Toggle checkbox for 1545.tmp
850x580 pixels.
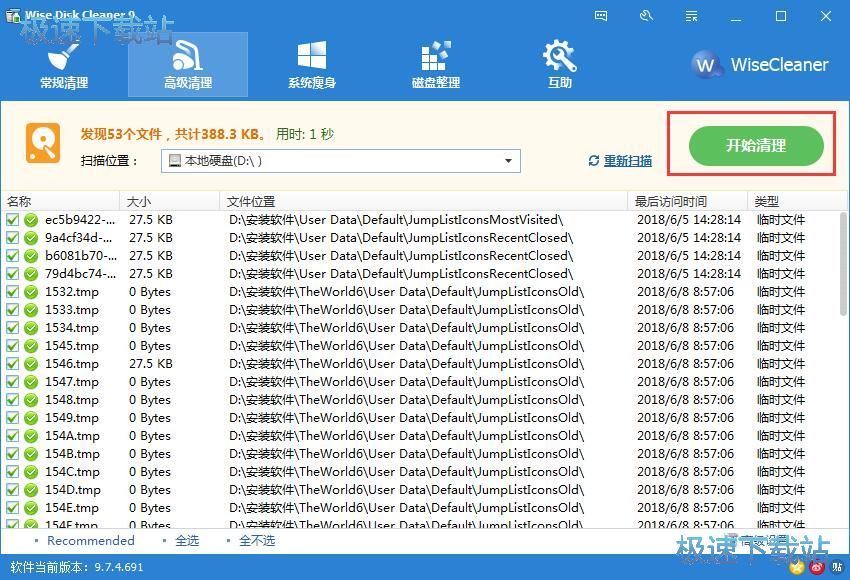[x=12, y=346]
